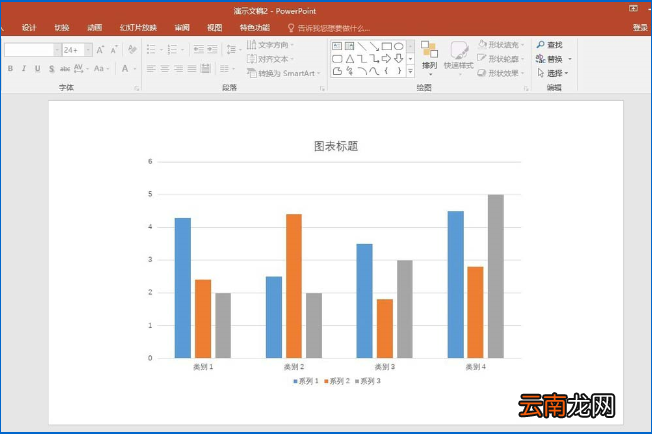Screen dimensions: 652x434
Task: Increase font size with larger A icon
Action: point(100,50)
